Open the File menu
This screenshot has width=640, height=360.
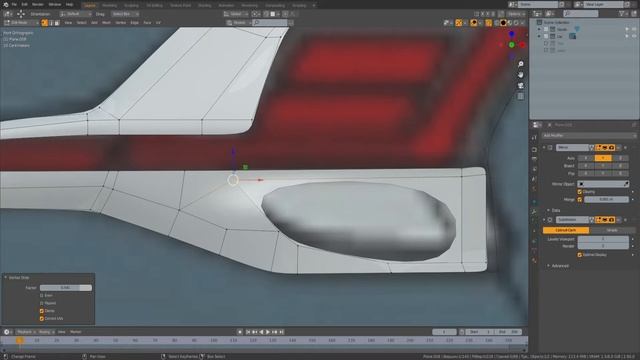[14, 4]
